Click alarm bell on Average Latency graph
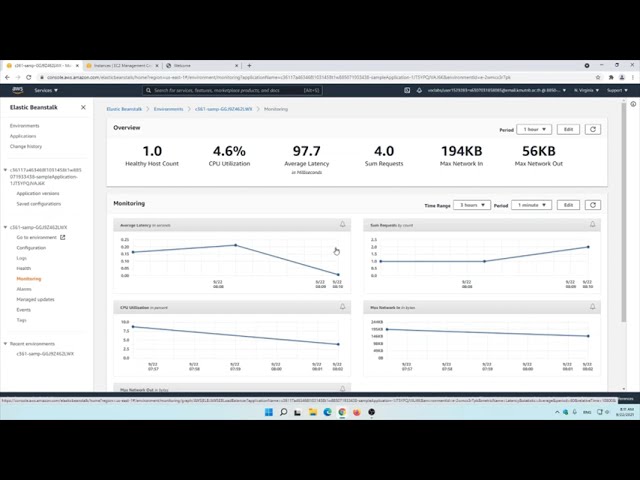640x480 pixels. [342, 224]
